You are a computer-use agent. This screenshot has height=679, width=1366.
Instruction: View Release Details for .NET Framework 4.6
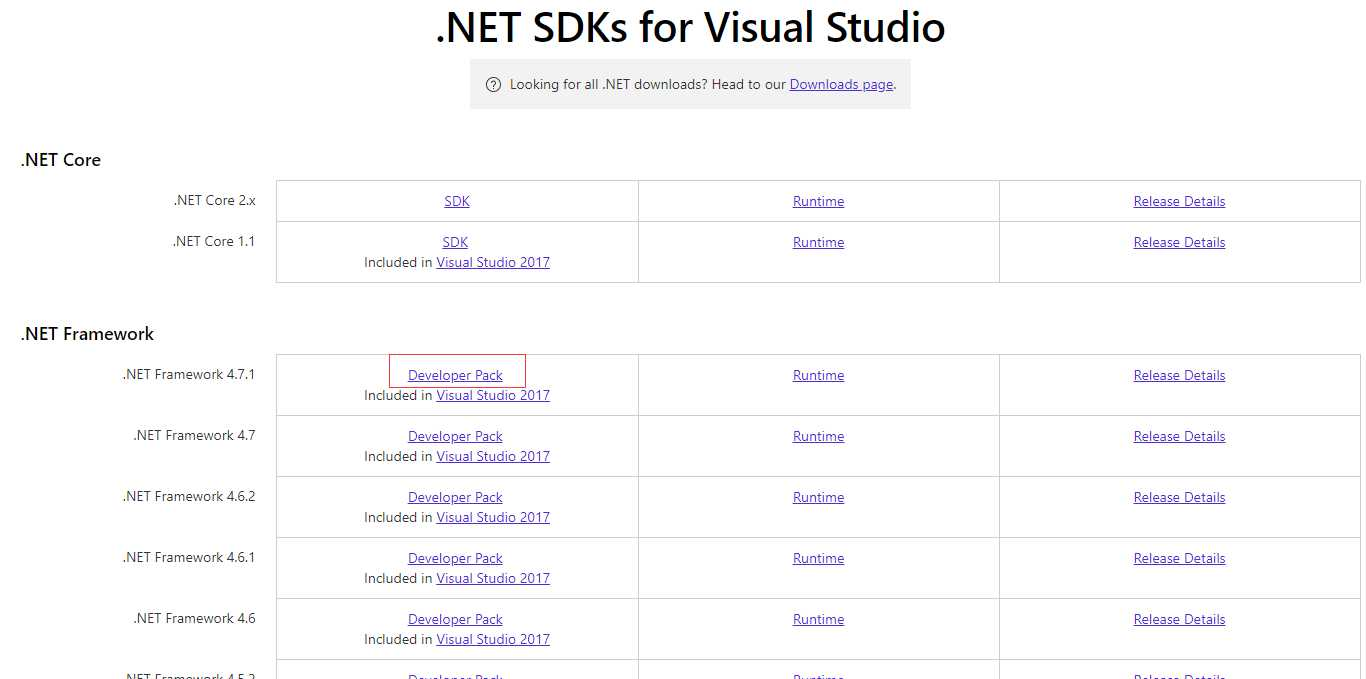point(1179,618)
